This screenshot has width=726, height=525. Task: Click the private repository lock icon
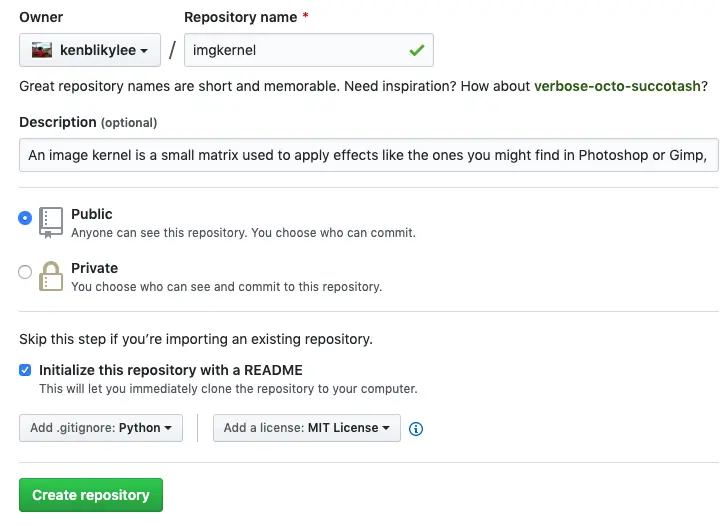point(50,275)
